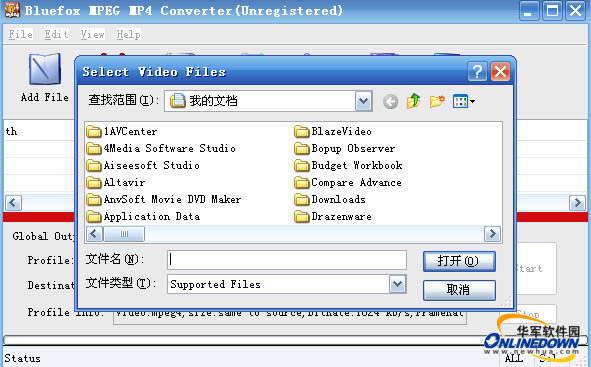The width and height of the screenshot is (591, 367).
Task: Click the Profile Info text field
Action: point(289,315)
